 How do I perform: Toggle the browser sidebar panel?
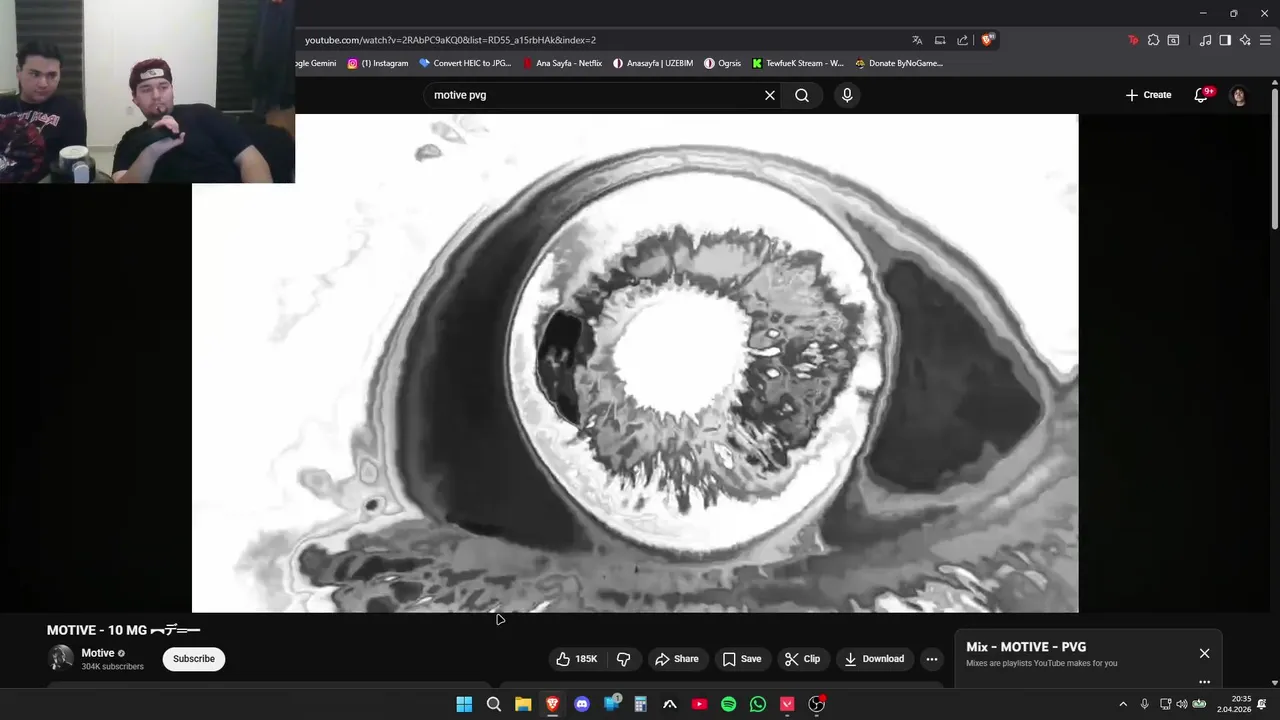click(x=1225, y=40)
